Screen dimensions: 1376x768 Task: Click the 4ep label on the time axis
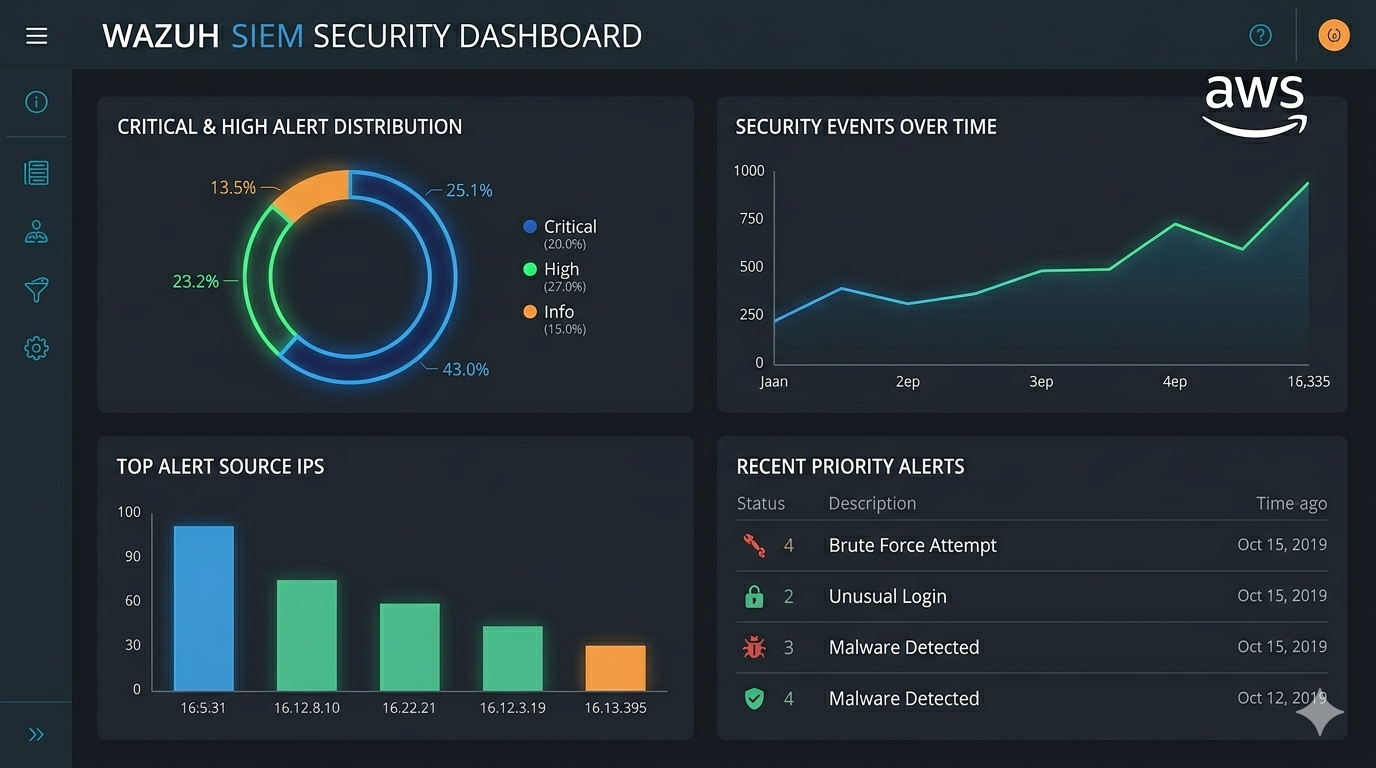[x=1175, y=381]
